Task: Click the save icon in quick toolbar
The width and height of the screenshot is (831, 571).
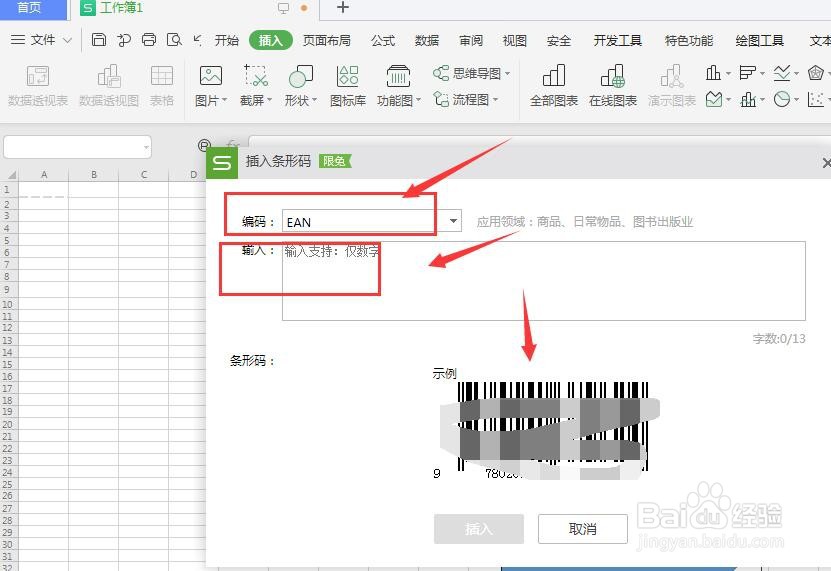Action: pyautogui.click(x=99, y=40)
